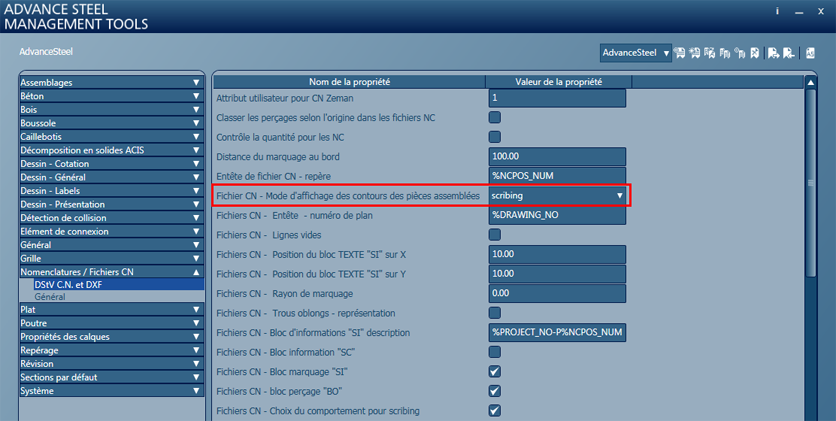Toggle 'Fichiers CN - Lignes vides' checkbox
Viewport: 836px width, 421px height.
495,234
